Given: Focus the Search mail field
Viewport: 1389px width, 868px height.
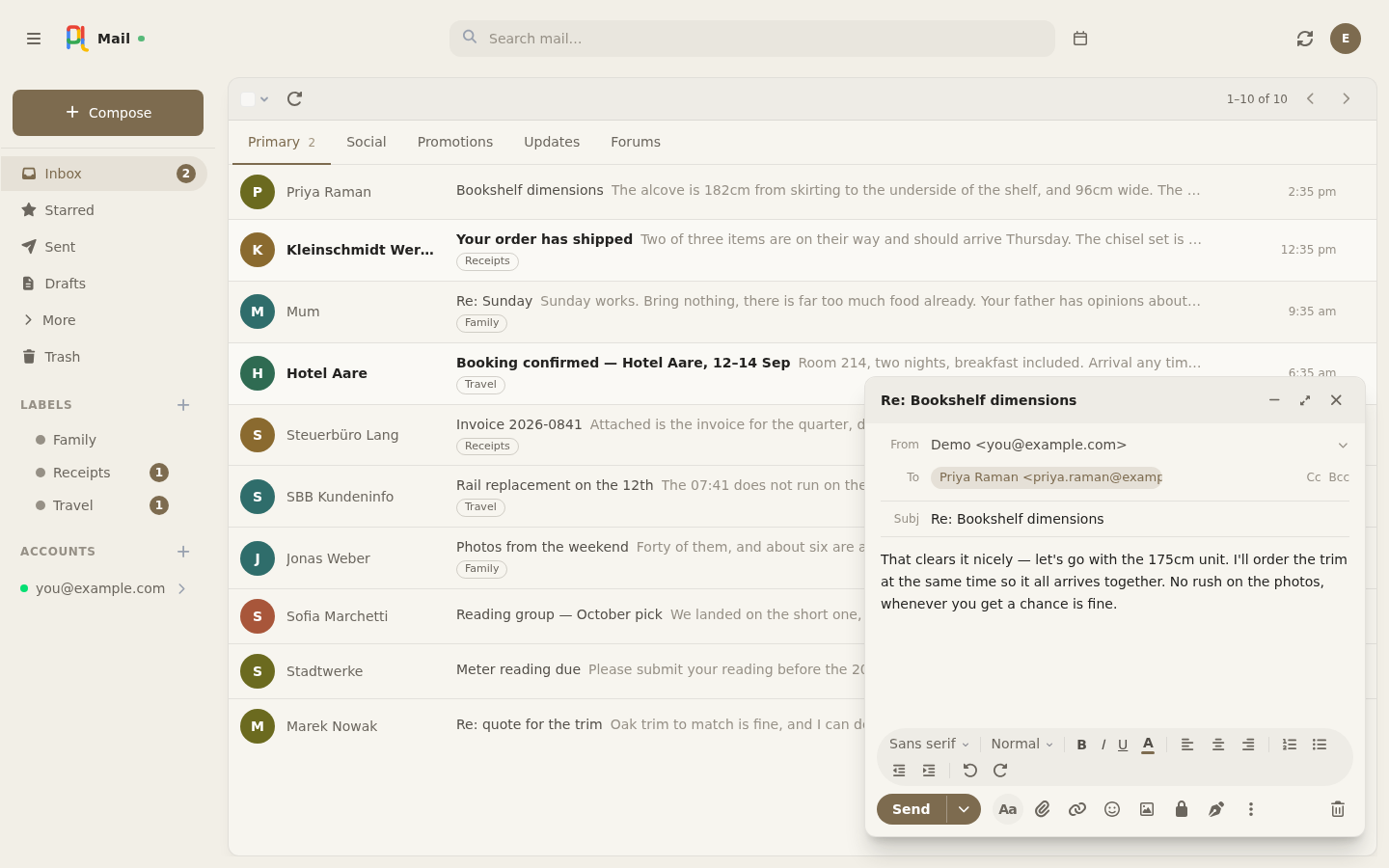Looking at the screenshot, I should [752, 39].
